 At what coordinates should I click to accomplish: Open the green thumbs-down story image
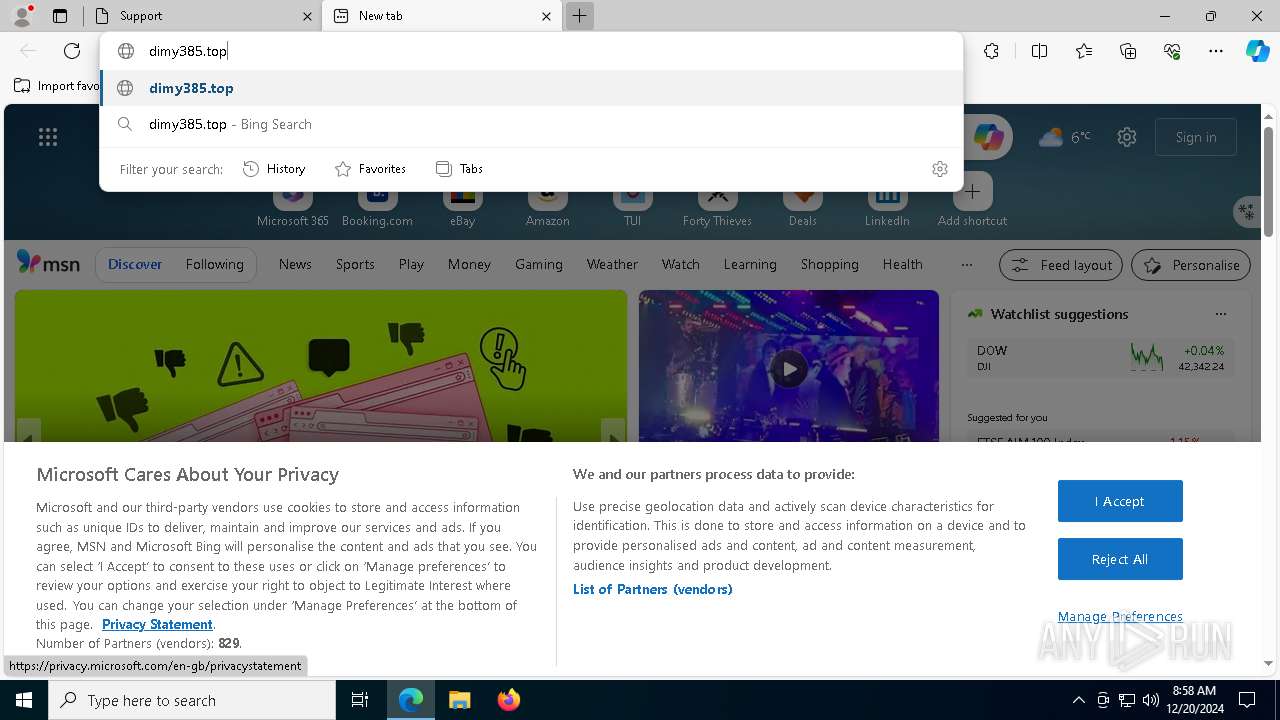point(321,366)
